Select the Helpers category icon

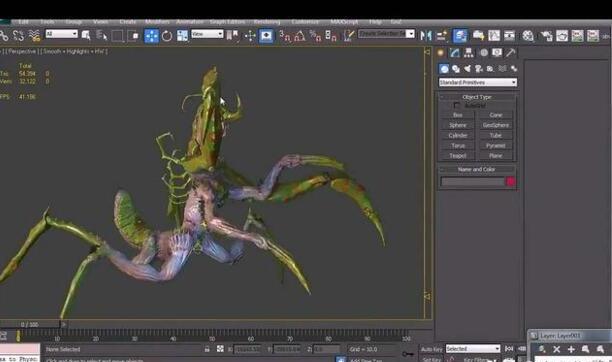(x=490, y=69)
